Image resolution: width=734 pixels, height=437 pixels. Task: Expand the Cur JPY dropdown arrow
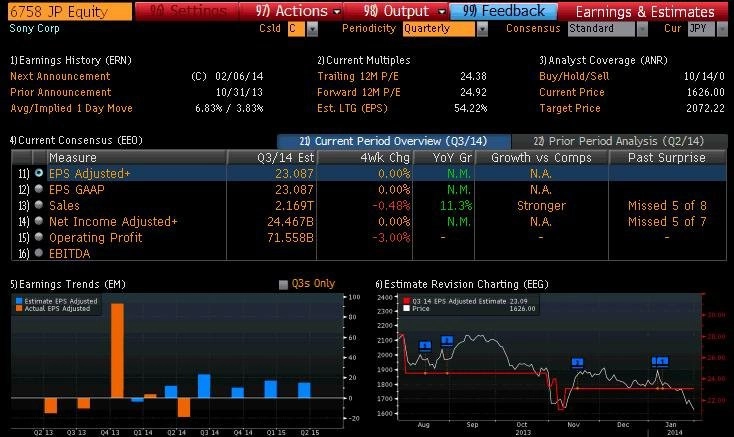[x=722, y=29]
